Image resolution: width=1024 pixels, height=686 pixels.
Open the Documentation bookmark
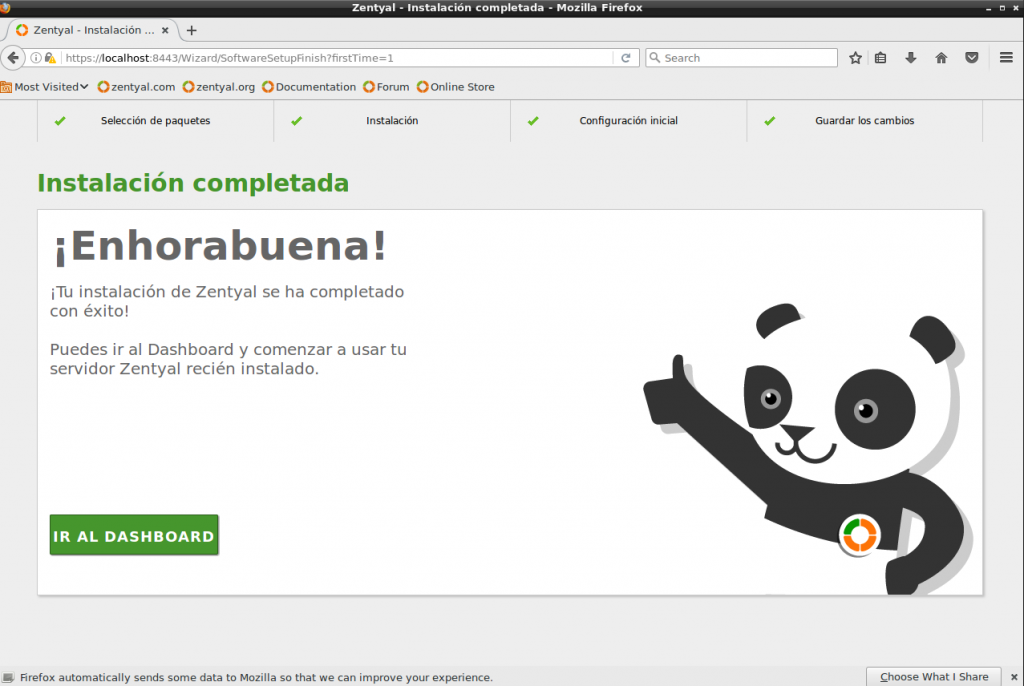point(309,87)
